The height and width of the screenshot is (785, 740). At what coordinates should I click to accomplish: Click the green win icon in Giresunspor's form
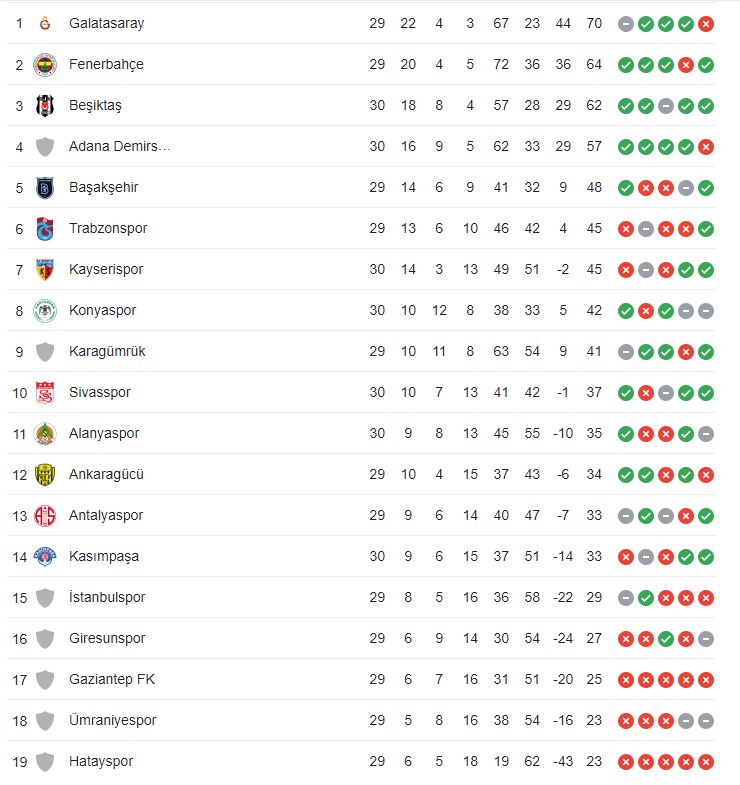click(x=666, y=638)
